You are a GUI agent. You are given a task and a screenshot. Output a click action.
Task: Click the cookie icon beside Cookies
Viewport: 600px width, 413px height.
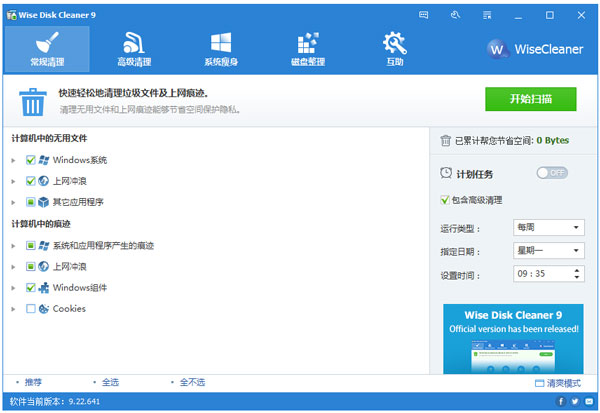click(44, 309)
